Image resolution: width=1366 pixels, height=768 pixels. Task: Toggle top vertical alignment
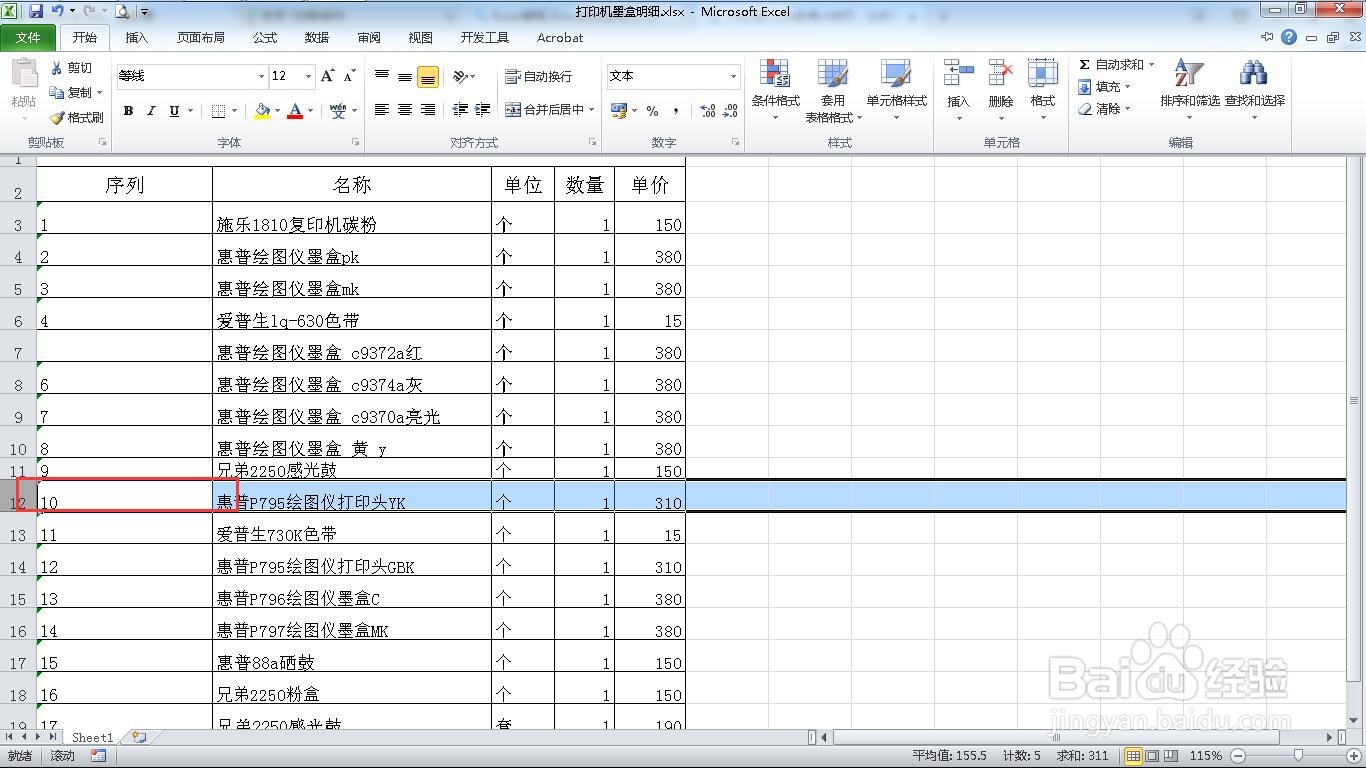click(382, 76)
